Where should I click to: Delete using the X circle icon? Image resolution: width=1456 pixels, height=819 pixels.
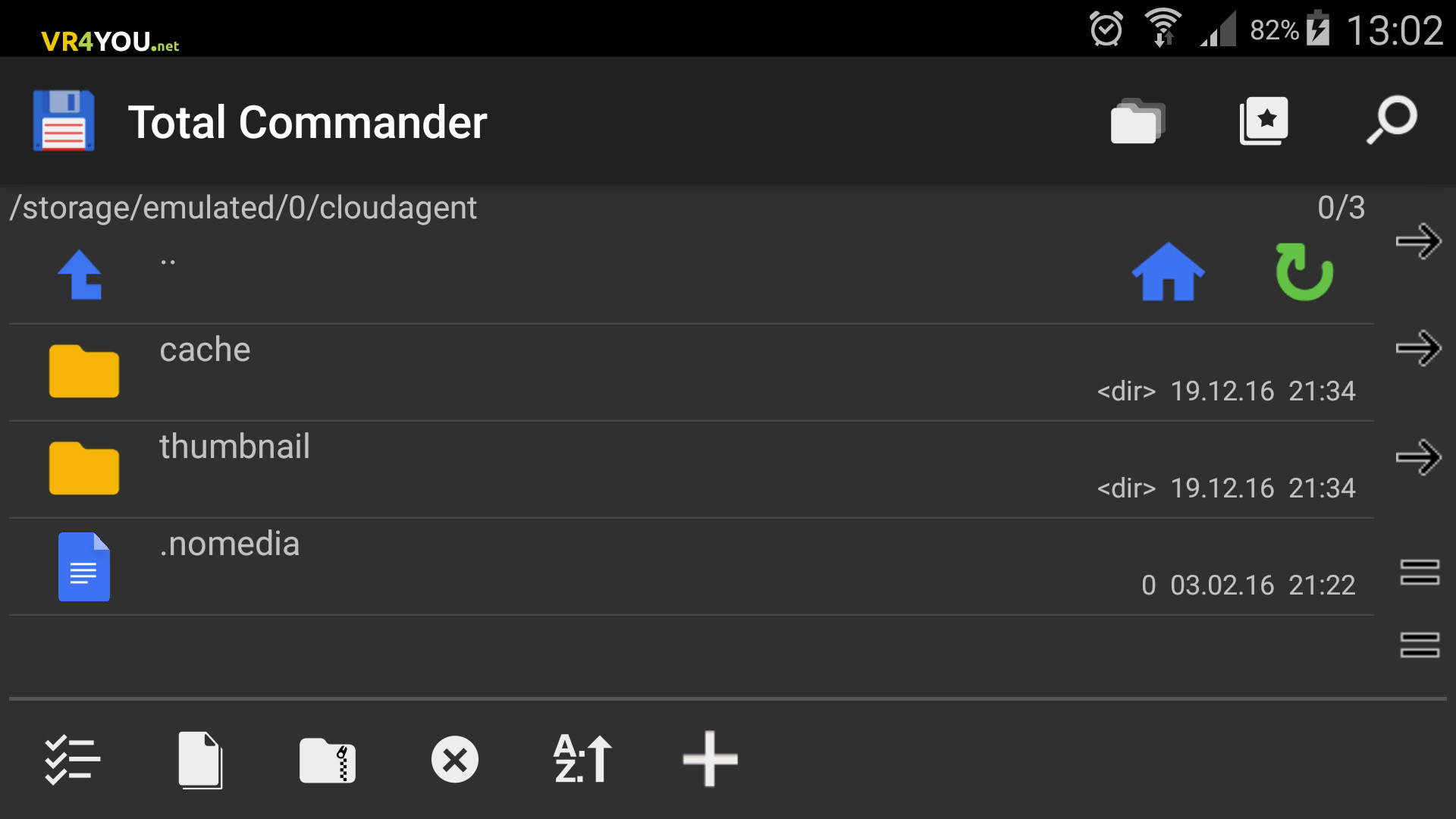455,760
